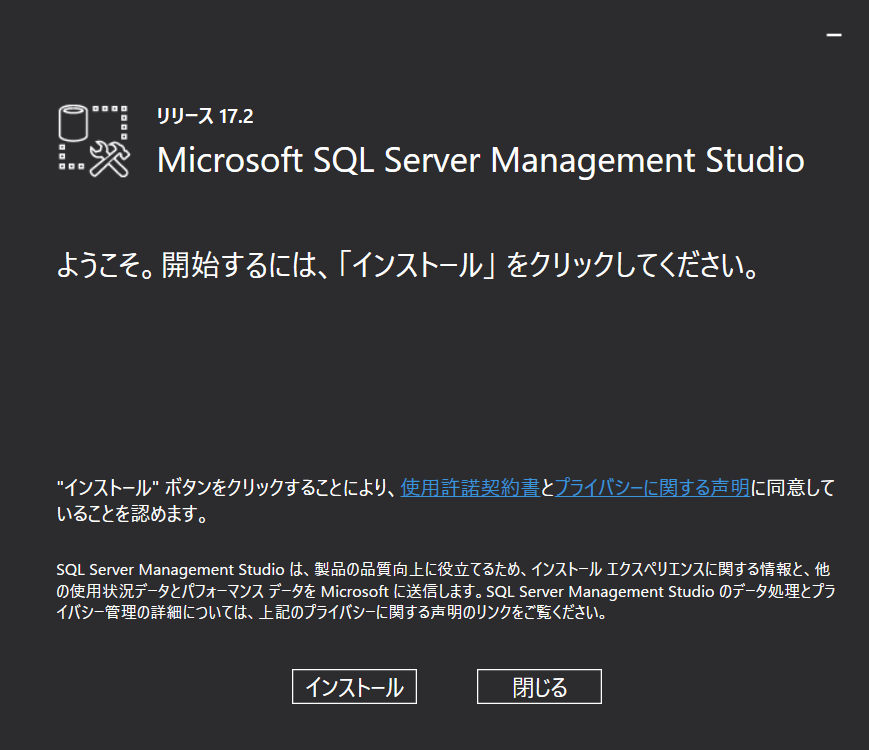This screenshot has width=869, height=750.
Task: Open the 使用許諾契約書 license terms link
Action: 470,488
